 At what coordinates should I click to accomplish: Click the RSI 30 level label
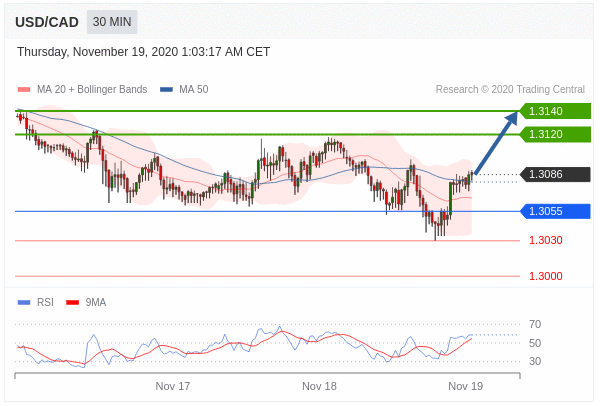click(535, 361)
